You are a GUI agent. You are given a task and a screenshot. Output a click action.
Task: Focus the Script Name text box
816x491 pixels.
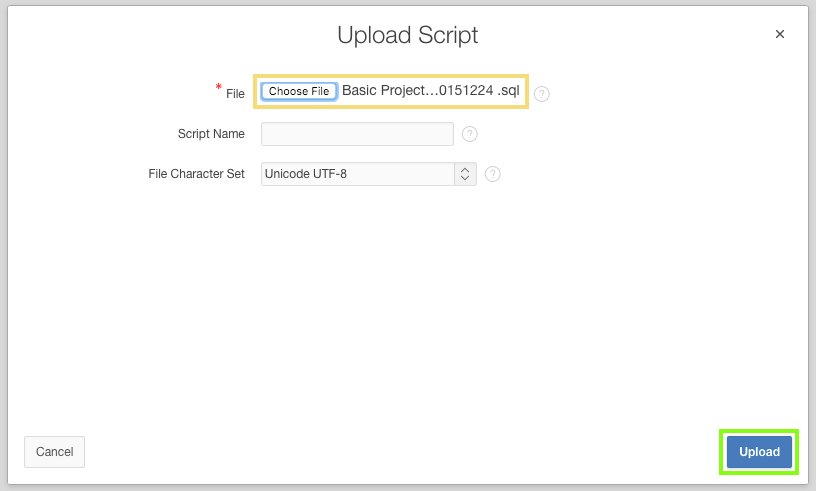357,134
